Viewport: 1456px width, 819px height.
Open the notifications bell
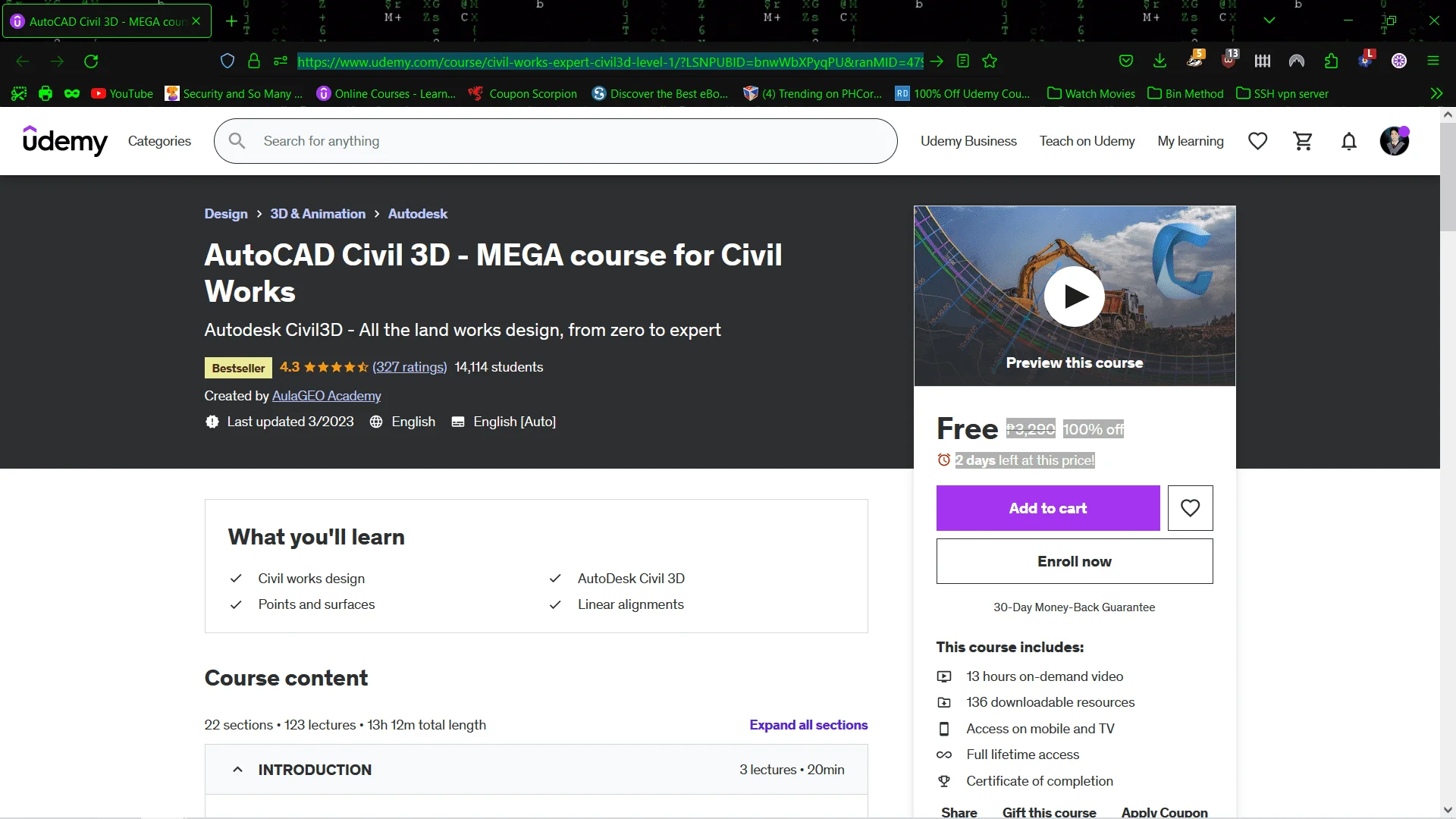1349,141
